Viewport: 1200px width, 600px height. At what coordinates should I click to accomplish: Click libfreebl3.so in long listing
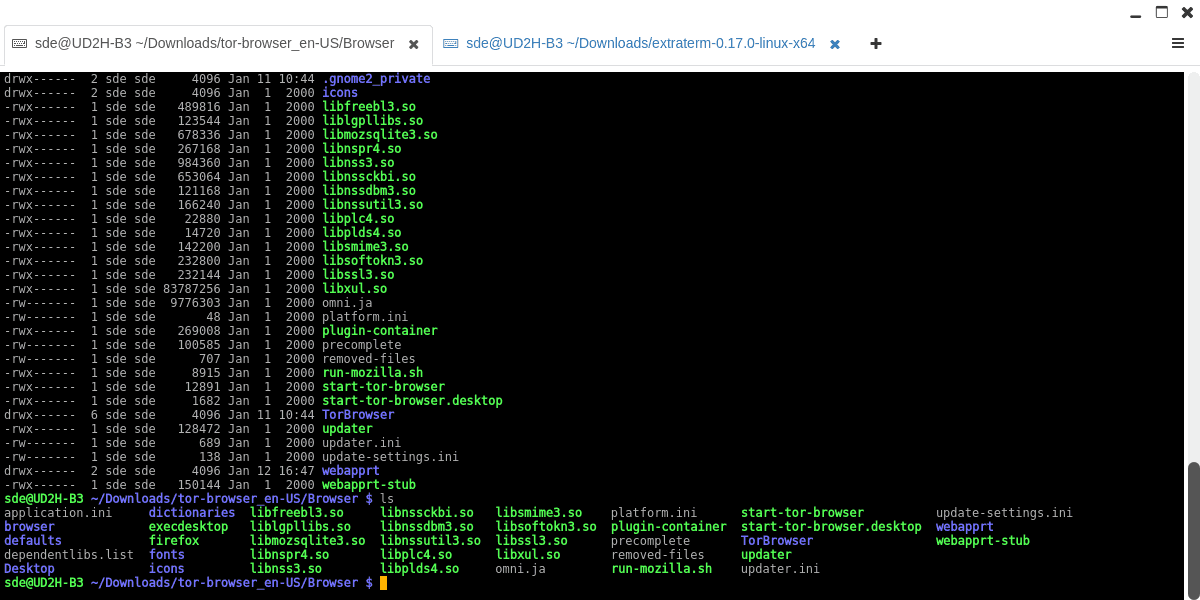[369, 107]
